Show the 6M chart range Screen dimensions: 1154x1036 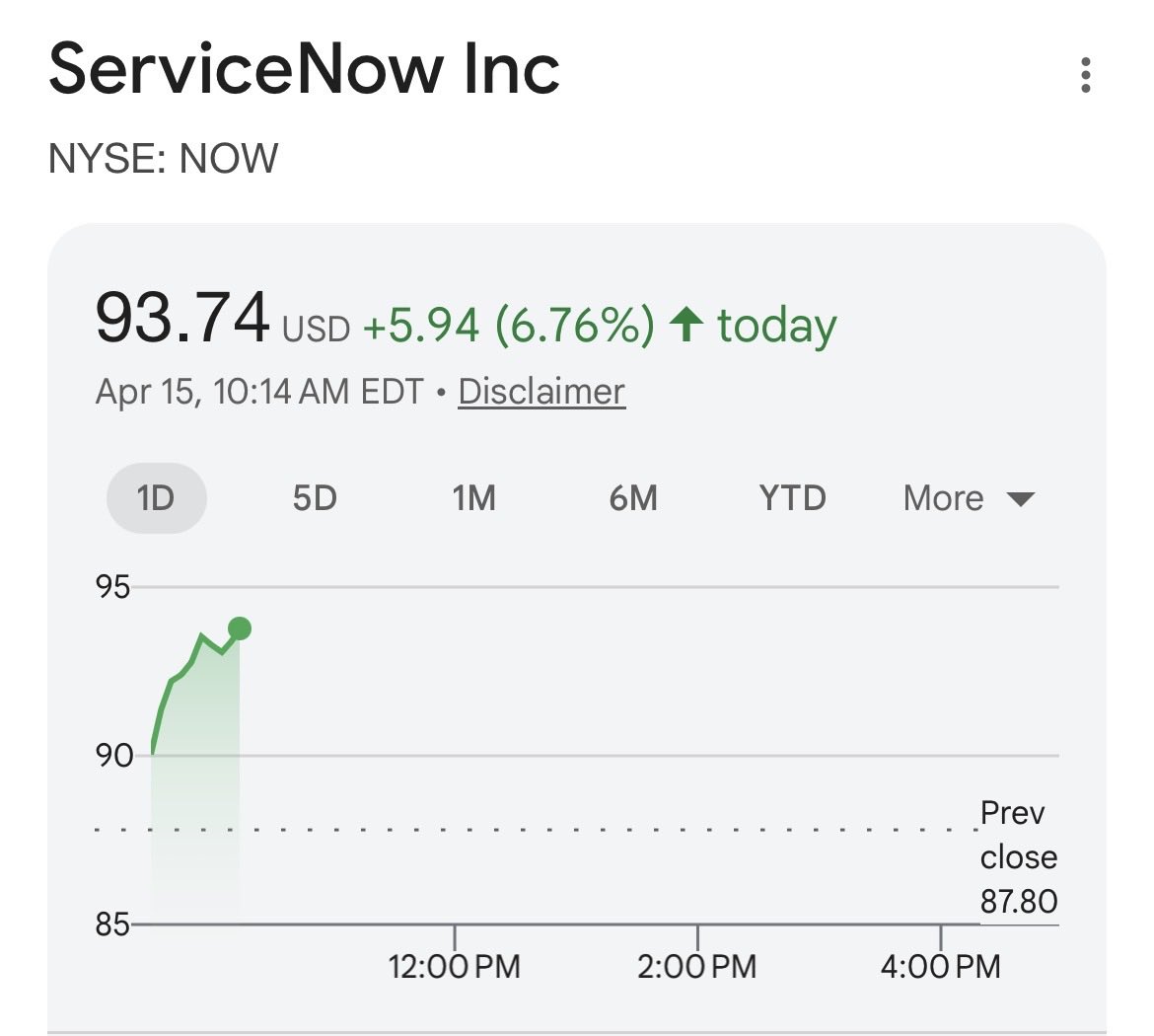click(633, 498)
